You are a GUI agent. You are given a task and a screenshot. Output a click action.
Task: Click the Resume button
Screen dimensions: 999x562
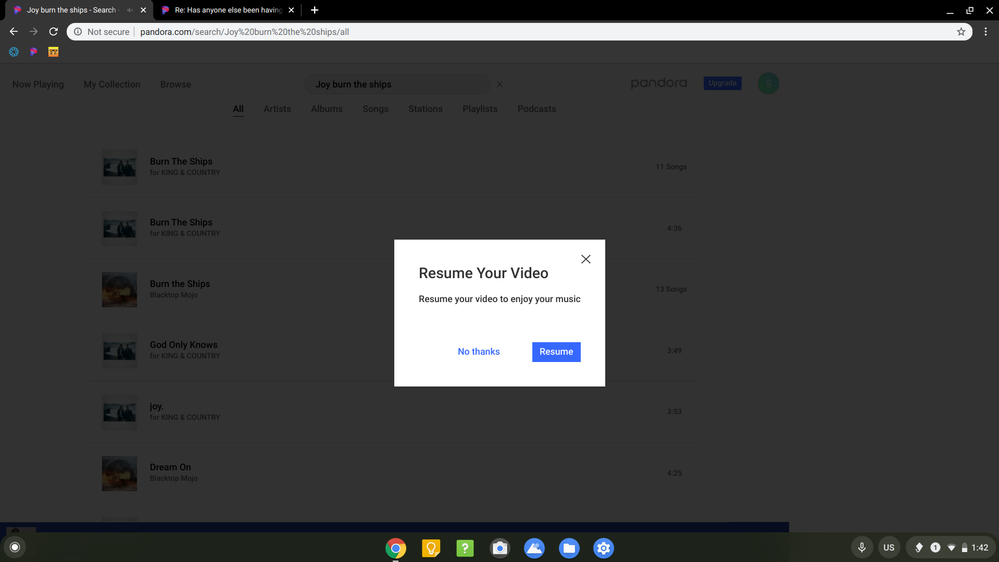(556, 352)
